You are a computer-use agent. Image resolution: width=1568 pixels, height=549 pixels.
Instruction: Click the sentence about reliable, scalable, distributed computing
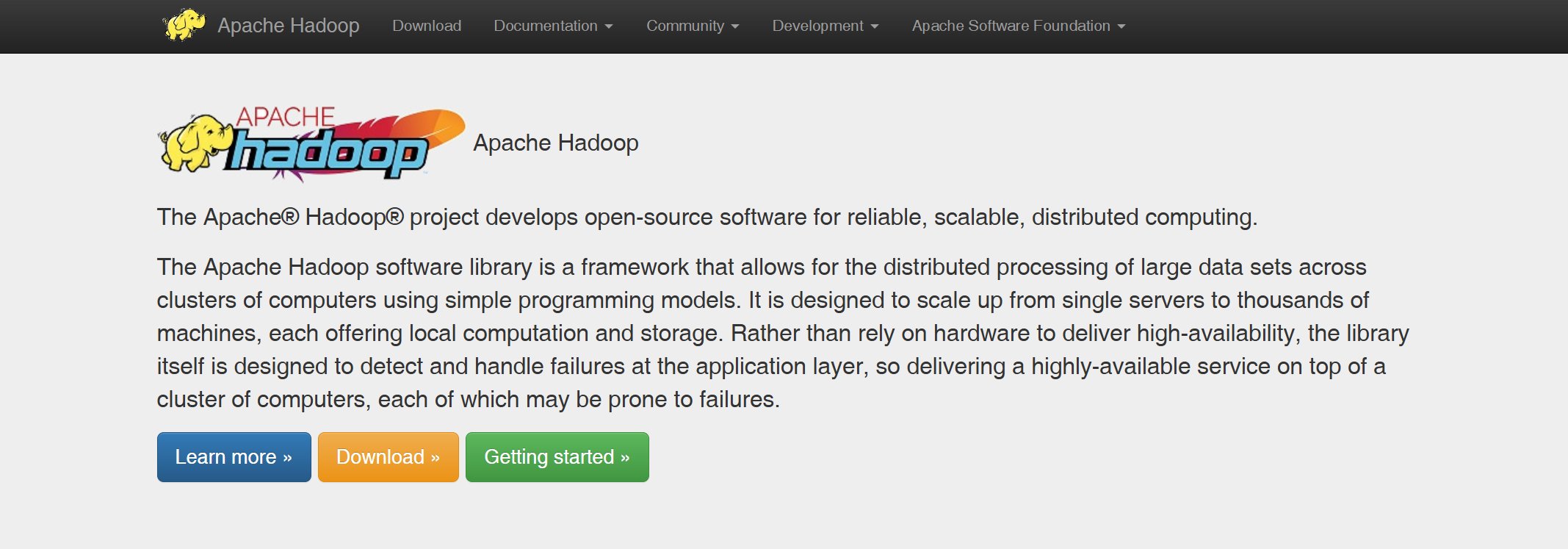tap(707, 218)
